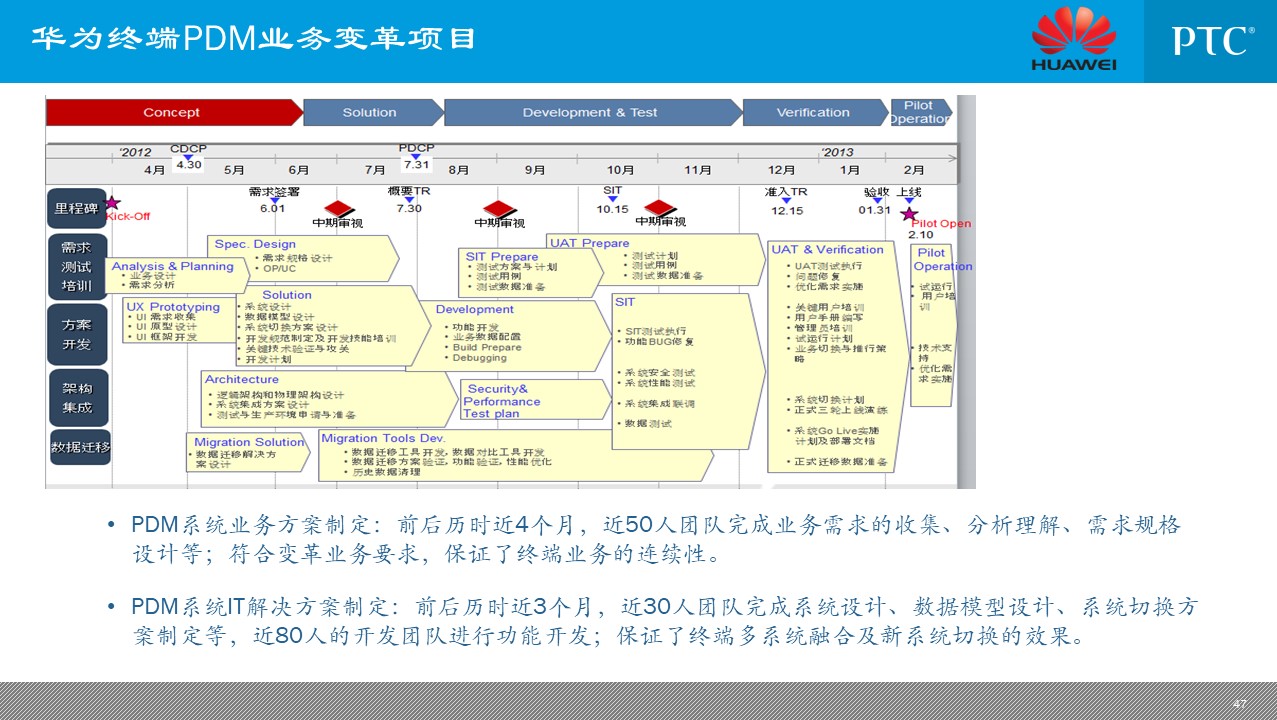Select the red Concept phase arrow
Viewport: 1277px width, 720px height.
172,113
